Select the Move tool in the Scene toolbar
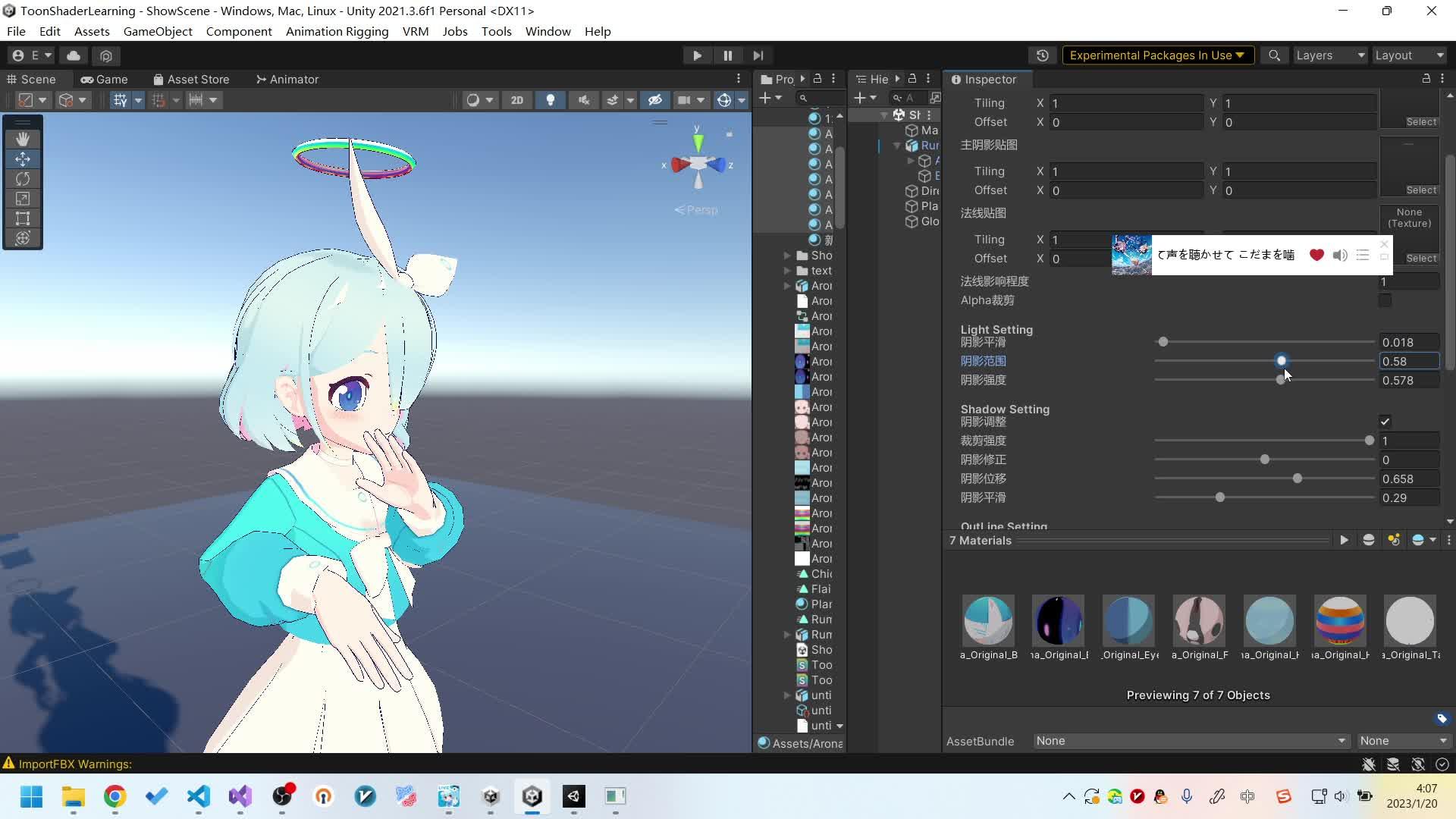The image size is (1456, 819). (x=23, y=159)
